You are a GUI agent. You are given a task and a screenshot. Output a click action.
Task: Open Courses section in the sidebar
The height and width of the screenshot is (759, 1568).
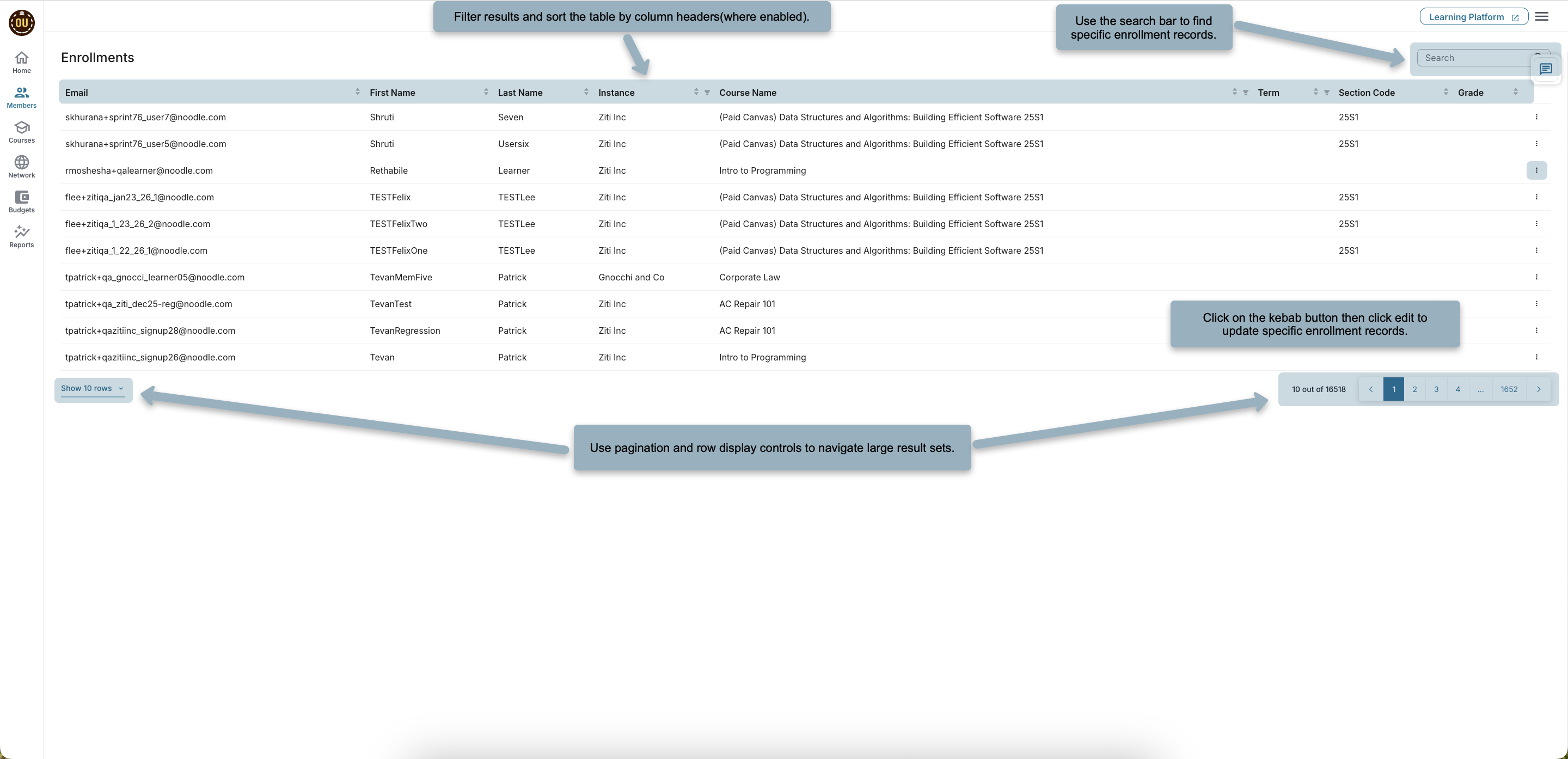click(x=21, y=132)
